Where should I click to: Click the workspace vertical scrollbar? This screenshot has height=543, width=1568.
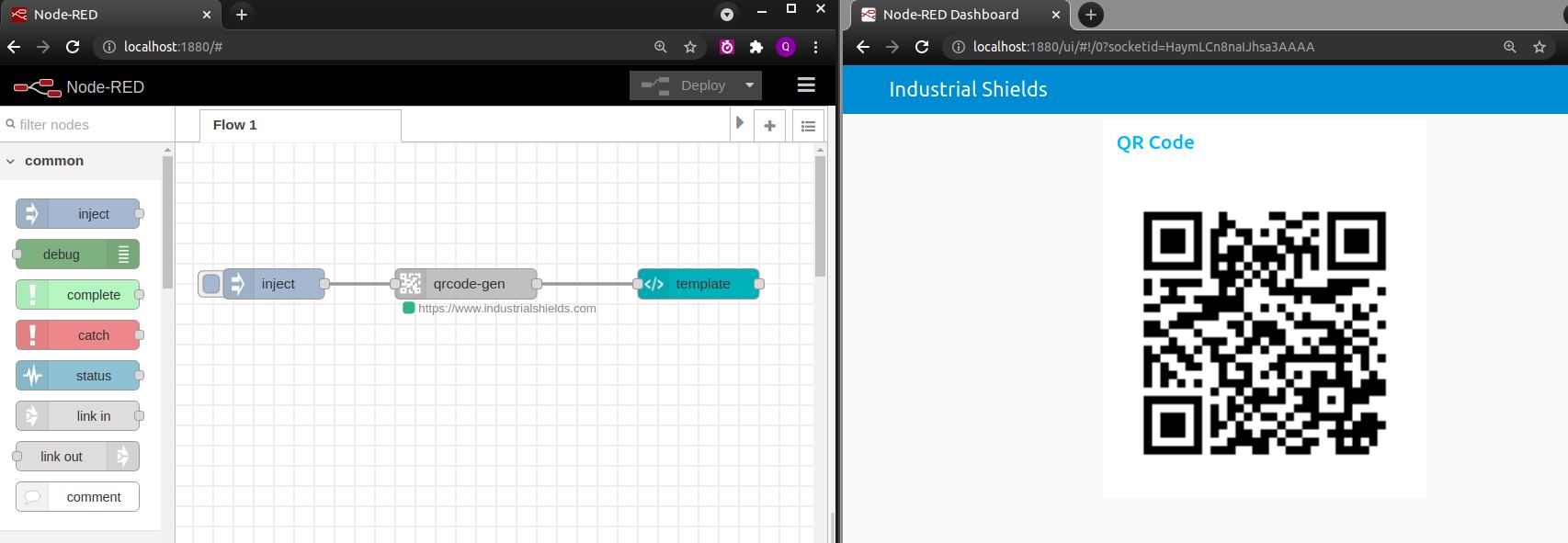[820, 216]
